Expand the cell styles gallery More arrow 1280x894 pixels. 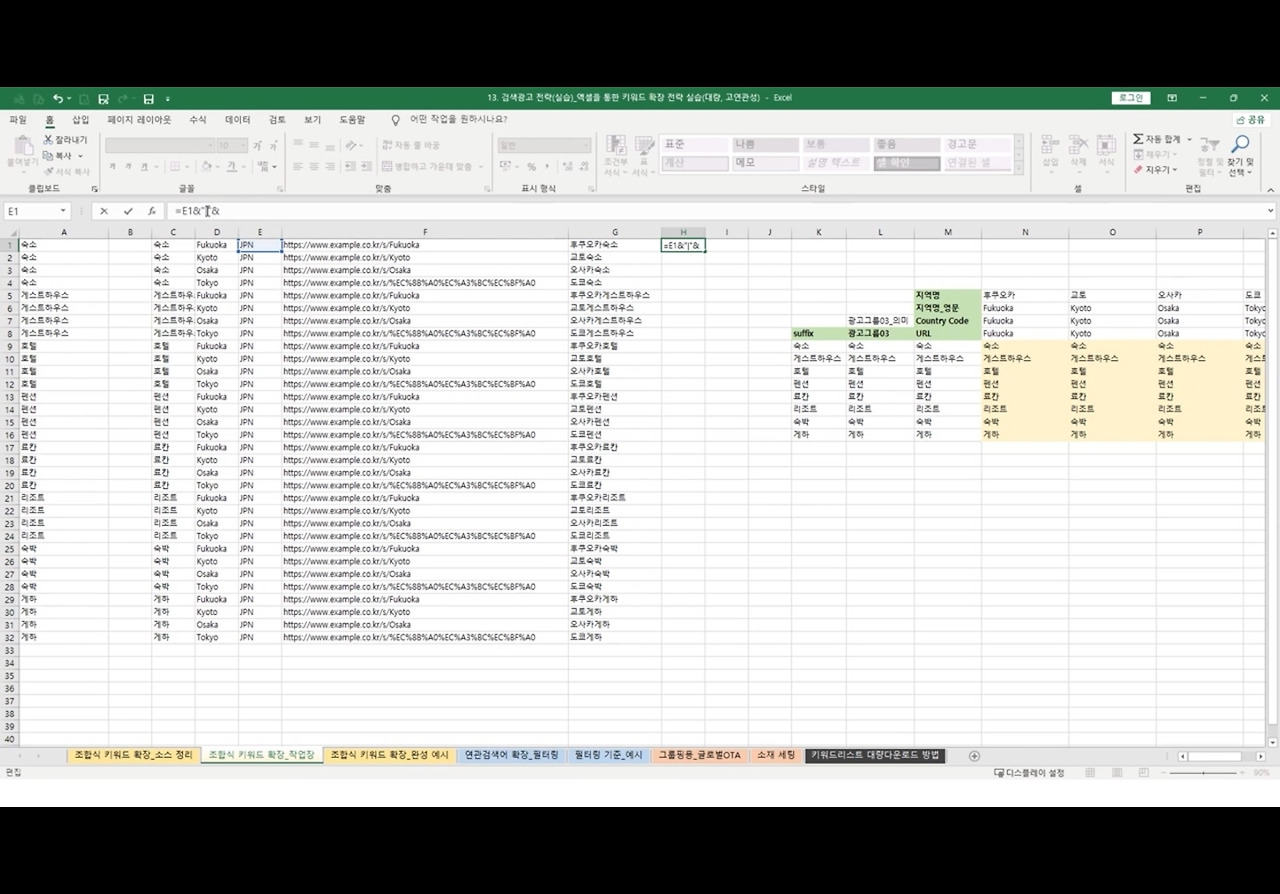coord(1019,168)
